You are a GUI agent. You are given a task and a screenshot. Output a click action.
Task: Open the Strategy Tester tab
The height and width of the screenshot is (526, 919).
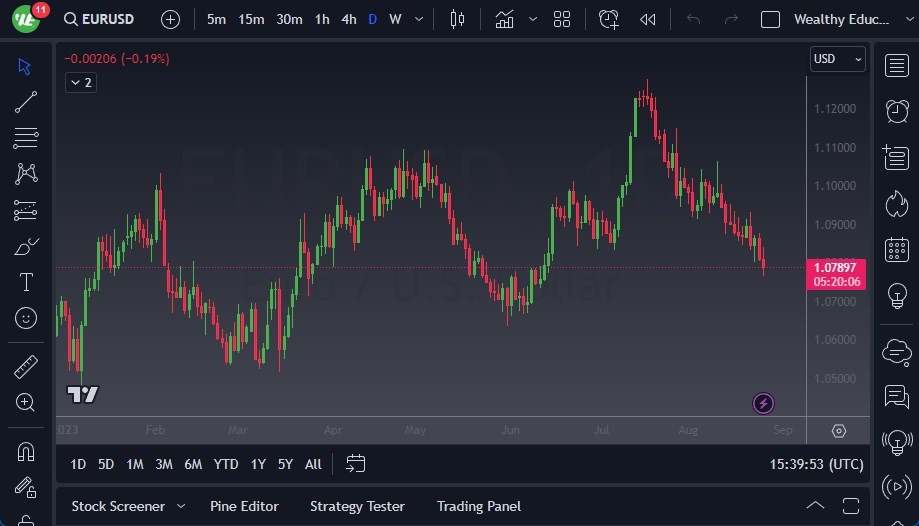(357, 506)
